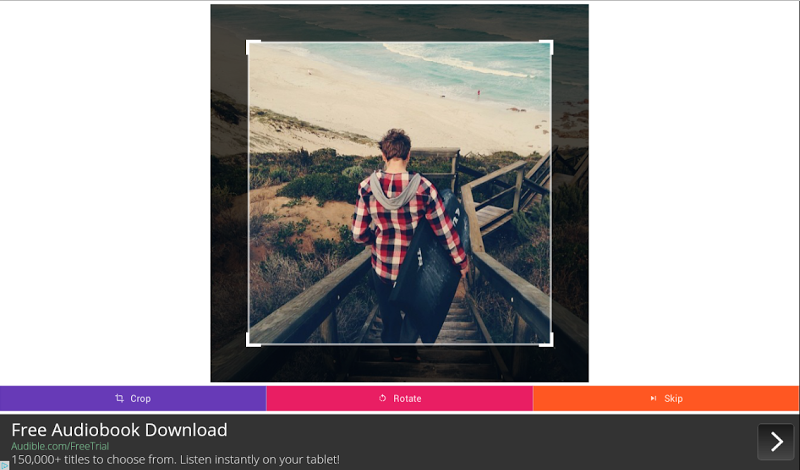Open the Free Audiobook Download ad headline
This screenshot has width=800, height=470.
tap(119, 430)
